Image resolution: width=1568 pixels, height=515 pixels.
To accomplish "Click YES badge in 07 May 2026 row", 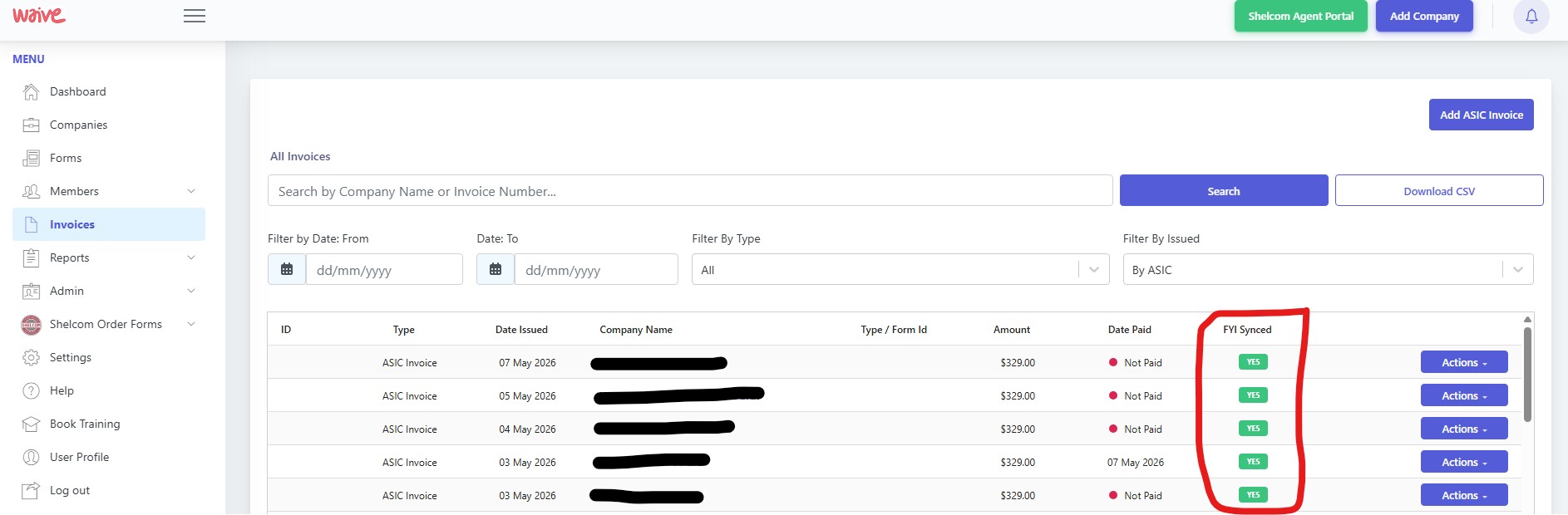I will pos(1253,362).
